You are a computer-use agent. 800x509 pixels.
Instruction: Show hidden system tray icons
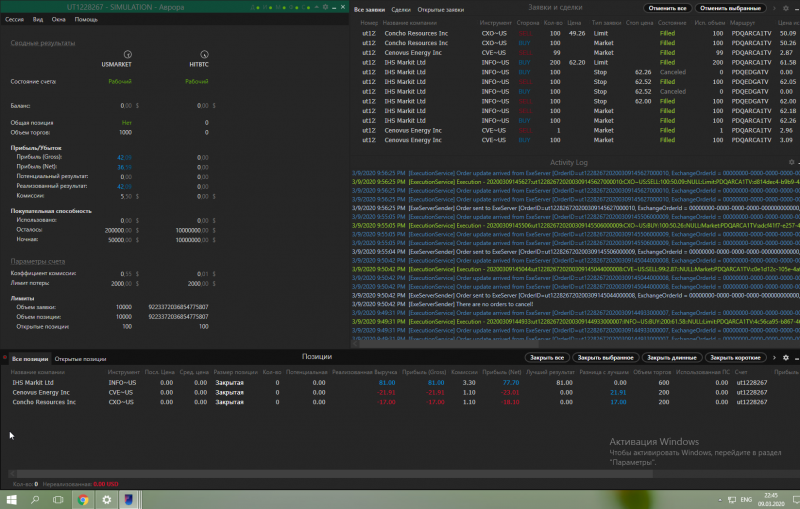pyautogui.click(x=720, y=500)
